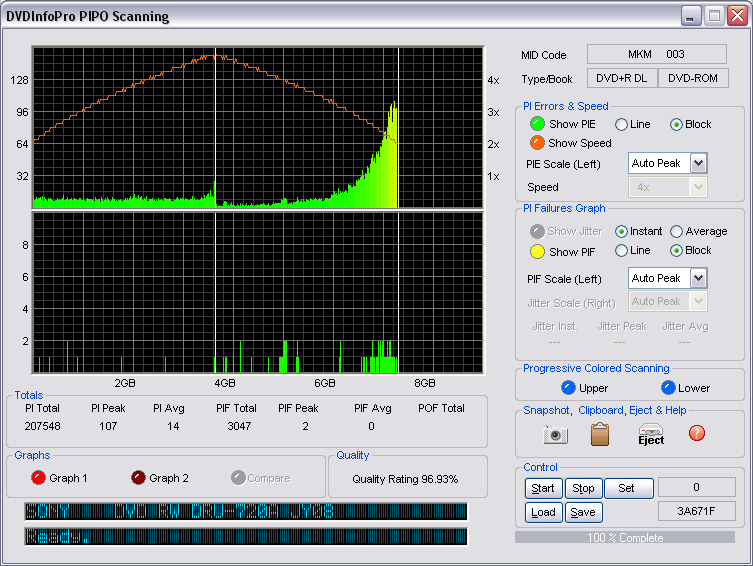
Task: Start the PIPO scan
Action: [543, 488]
